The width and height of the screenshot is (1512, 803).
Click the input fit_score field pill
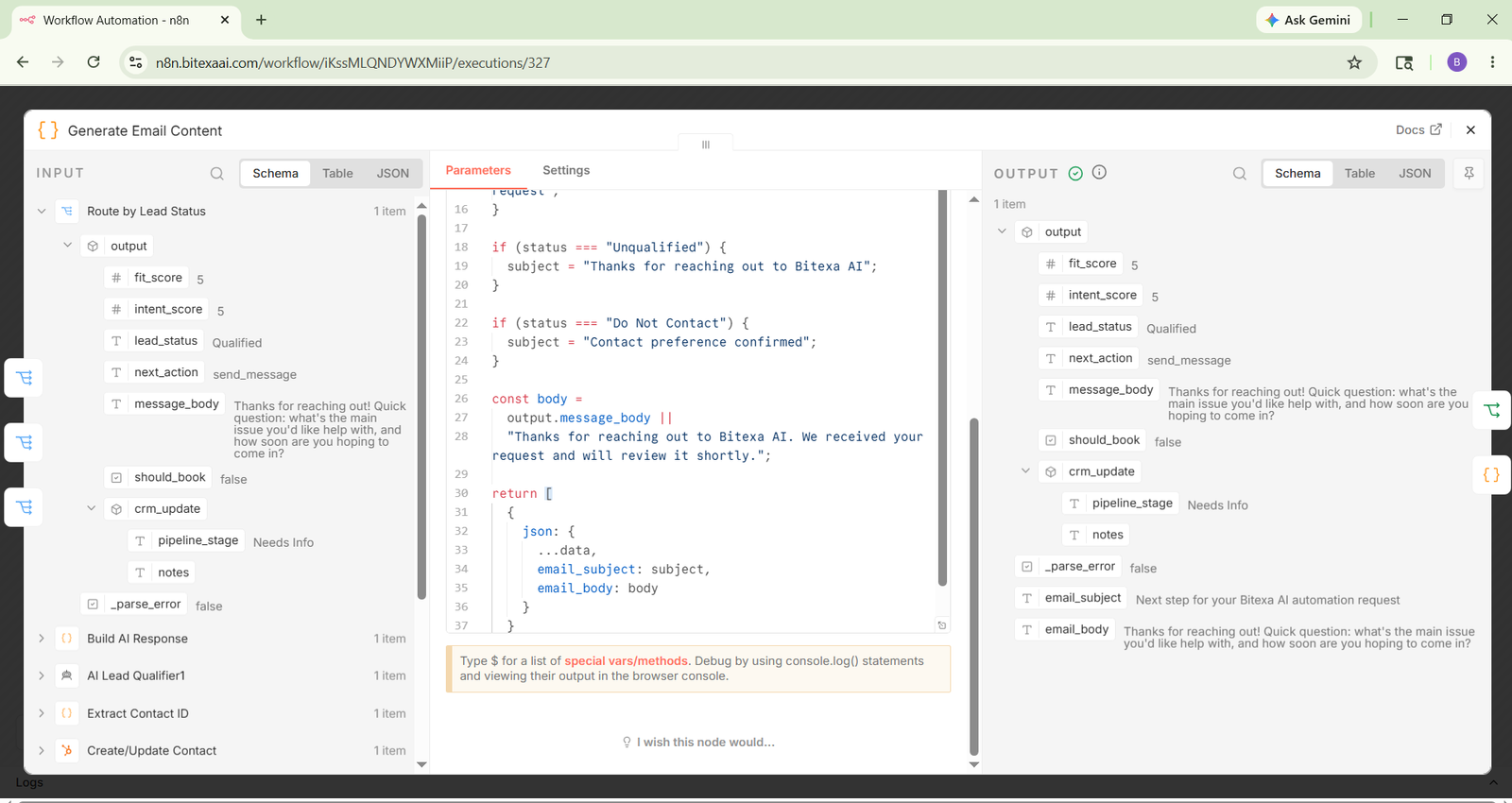tap(147, 278)
